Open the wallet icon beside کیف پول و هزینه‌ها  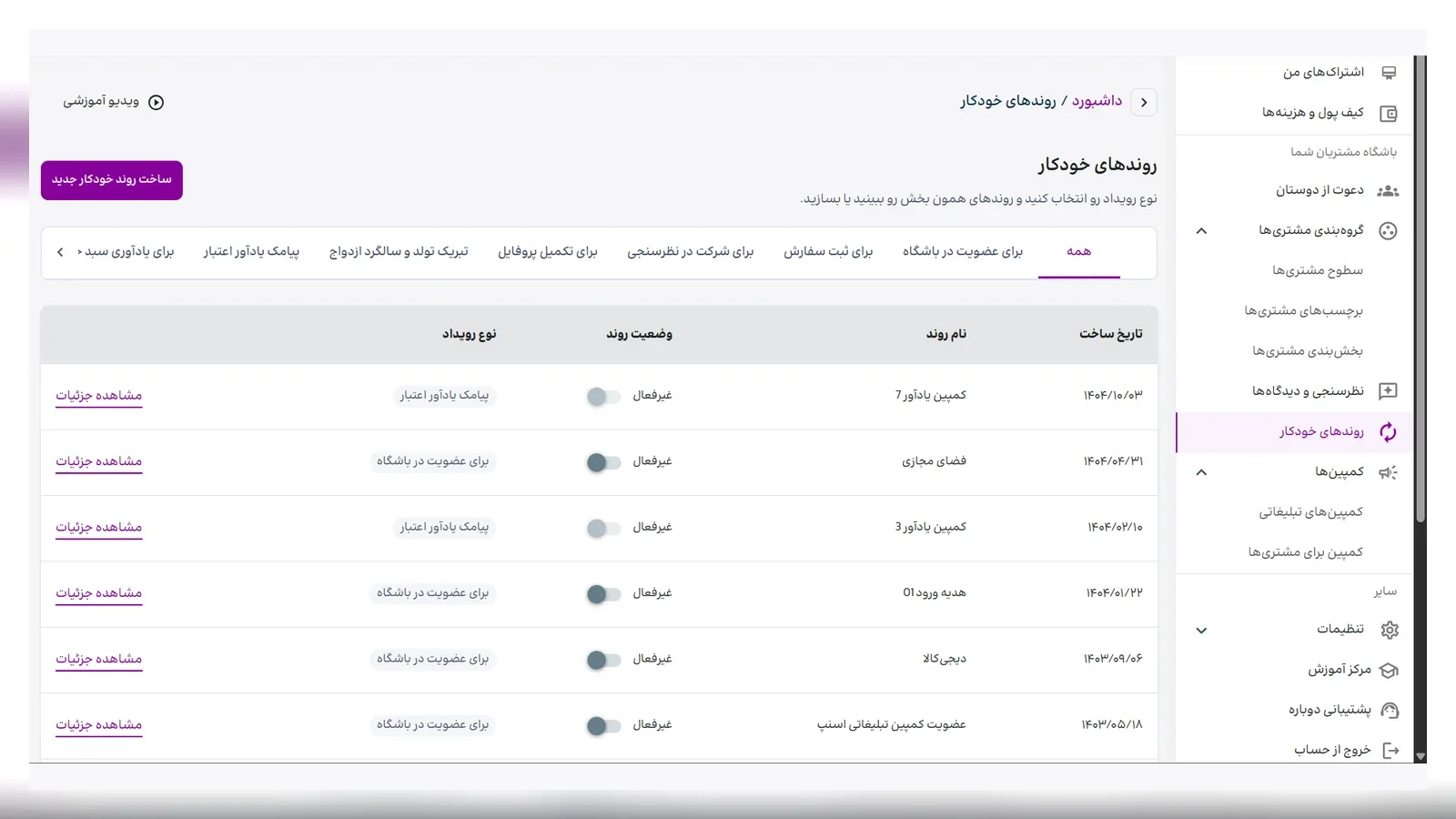click(x=1389, y=114)
